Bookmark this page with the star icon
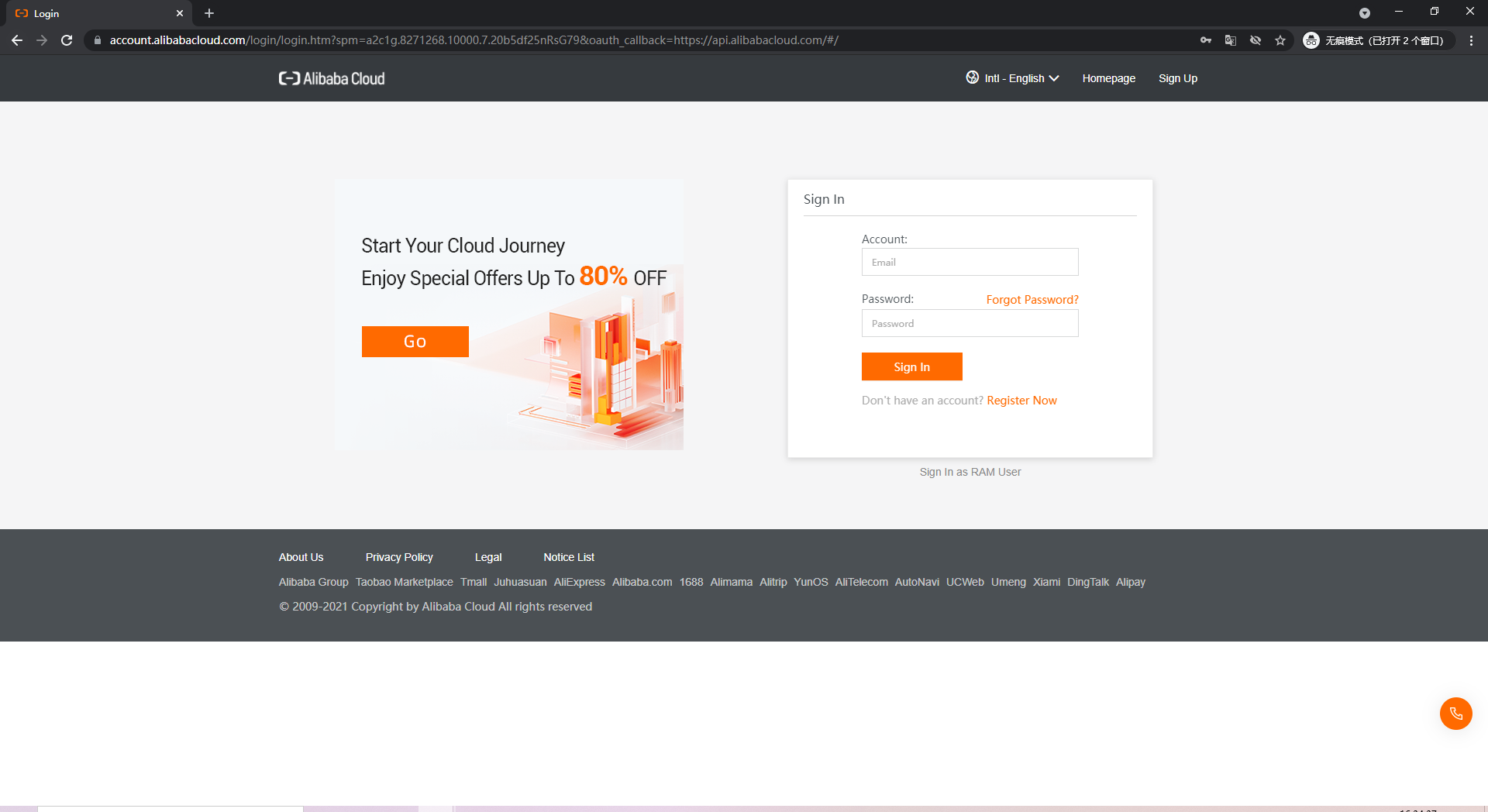Image resolution: width=1488 pixels, height=812 pixels. tap(1280, 40)
